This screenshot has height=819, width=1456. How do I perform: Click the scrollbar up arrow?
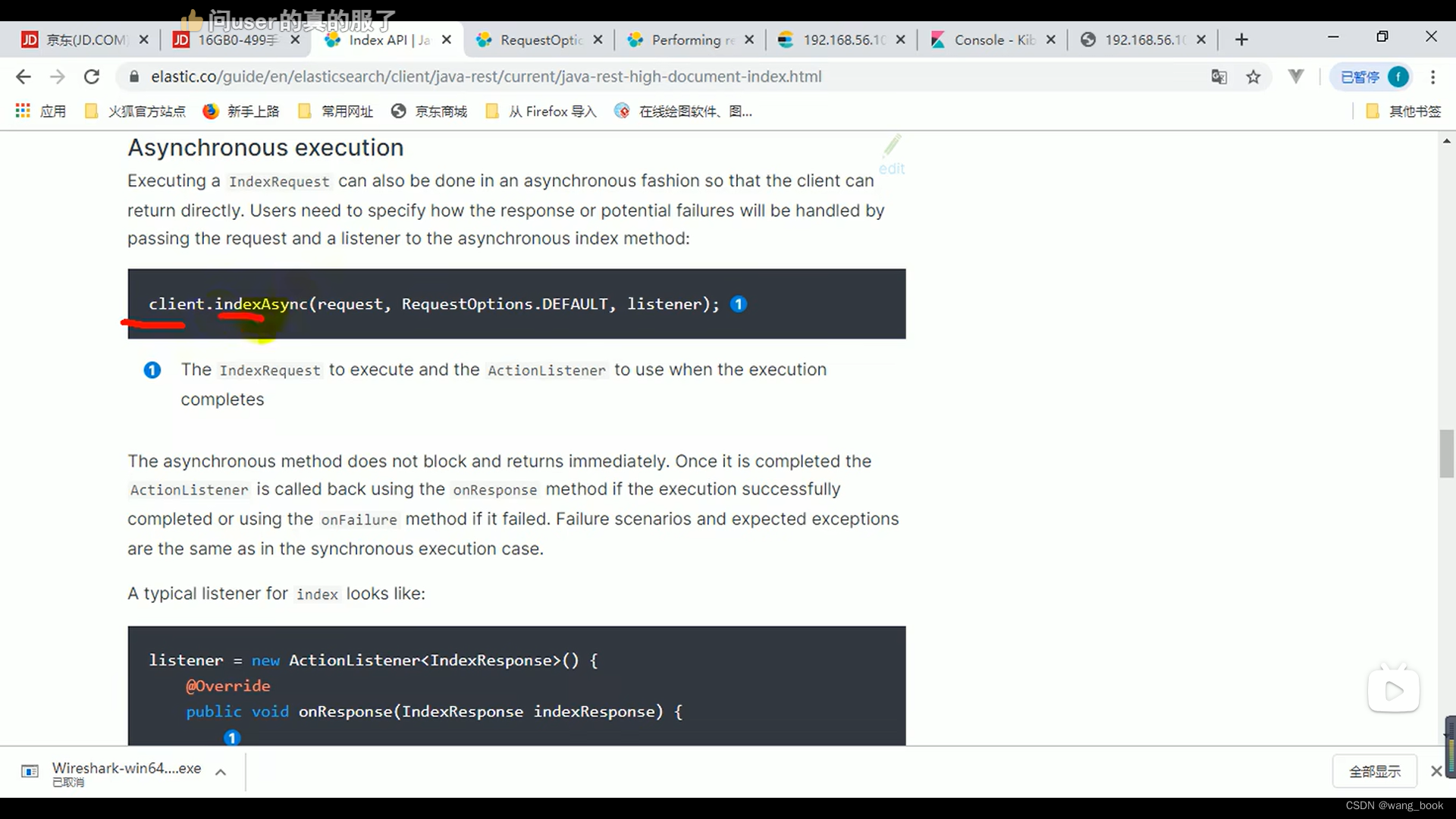(x=1447, y=141)
